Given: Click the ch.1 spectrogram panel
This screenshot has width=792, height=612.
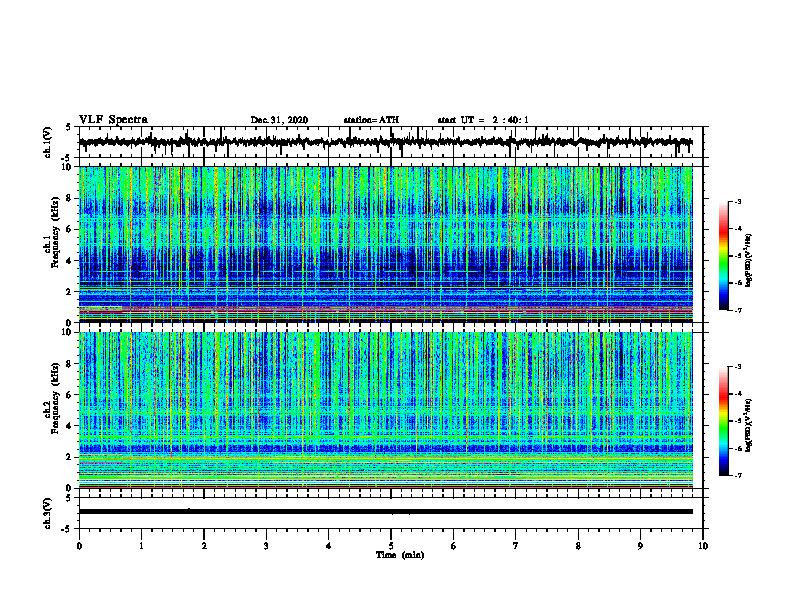Looking at the screenshot, I should click(x=385, y=244).
